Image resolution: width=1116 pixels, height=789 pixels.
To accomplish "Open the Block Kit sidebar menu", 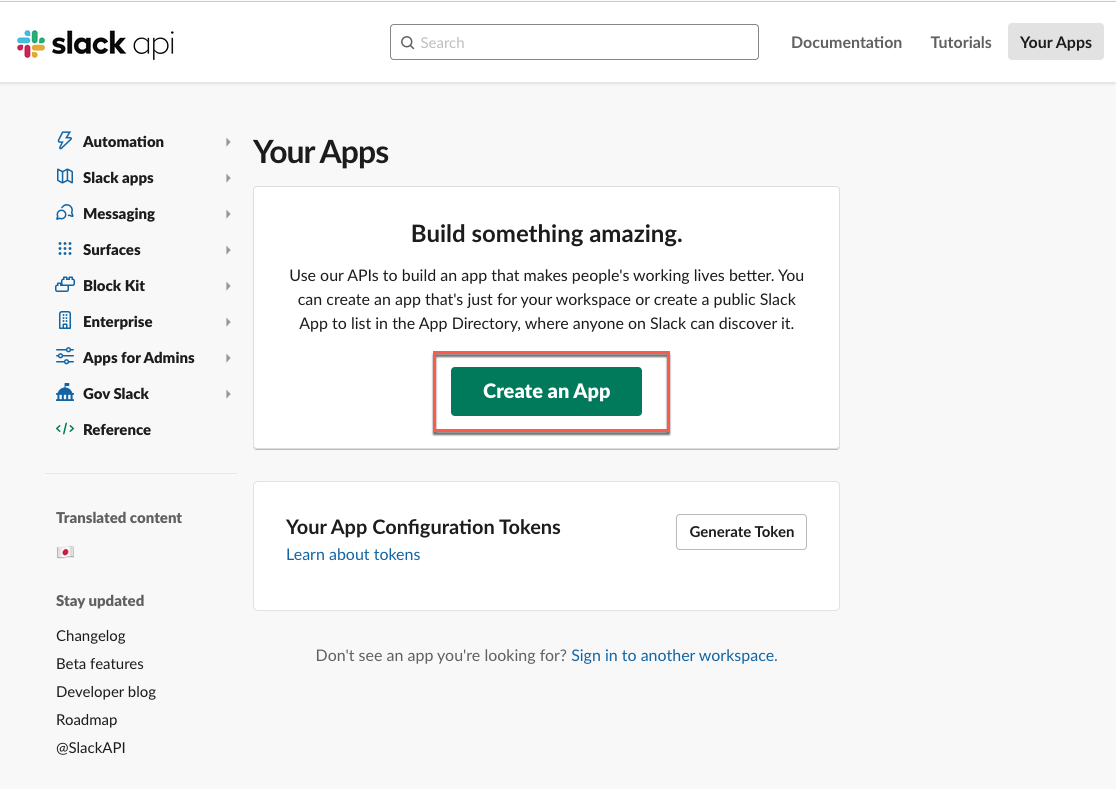I will (x=114, y=286).
